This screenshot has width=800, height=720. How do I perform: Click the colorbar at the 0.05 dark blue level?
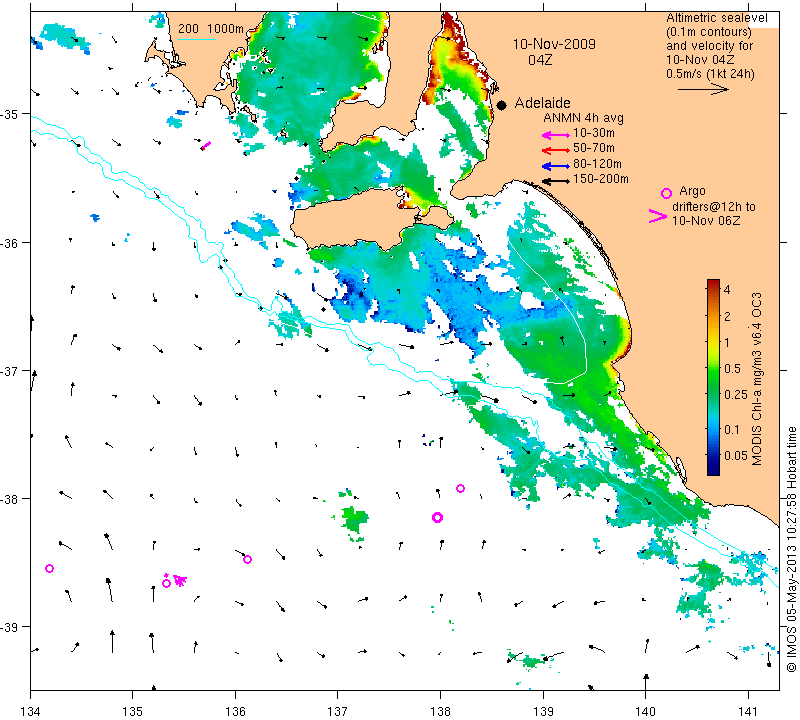713,455
